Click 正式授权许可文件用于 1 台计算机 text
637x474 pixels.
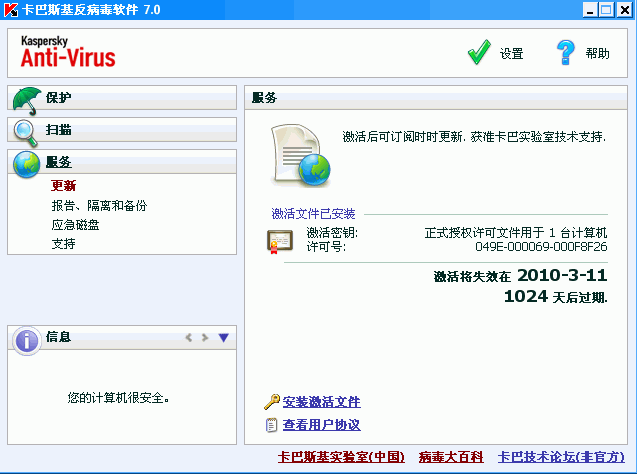(516, 233)
